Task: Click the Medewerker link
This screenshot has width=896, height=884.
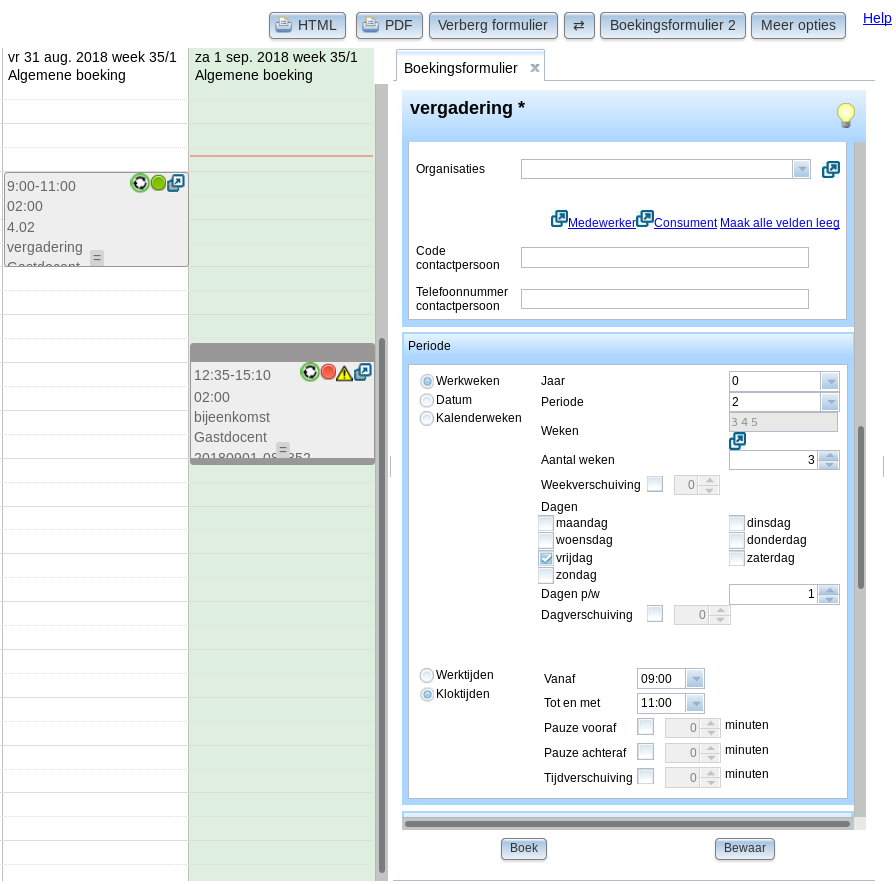Action: tap(601, 223)
